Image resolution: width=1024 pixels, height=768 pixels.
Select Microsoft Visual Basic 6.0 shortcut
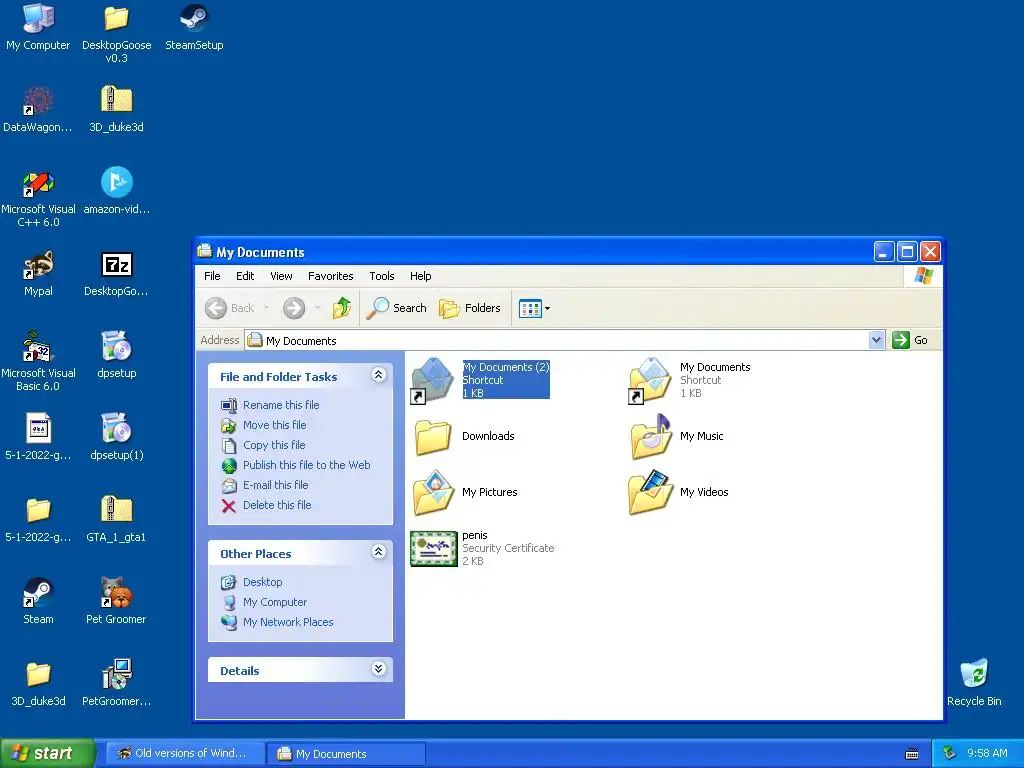(x=38, y=362)
